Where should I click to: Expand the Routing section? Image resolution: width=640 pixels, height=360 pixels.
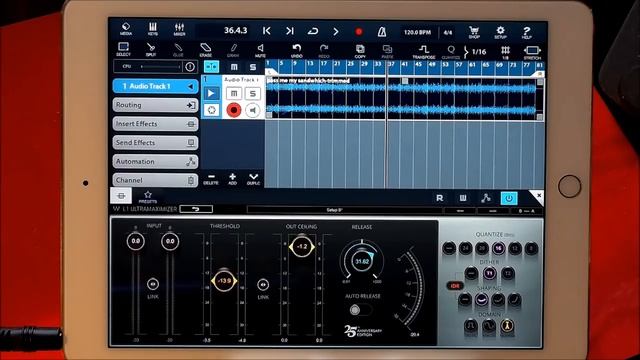tap(156, 105)
